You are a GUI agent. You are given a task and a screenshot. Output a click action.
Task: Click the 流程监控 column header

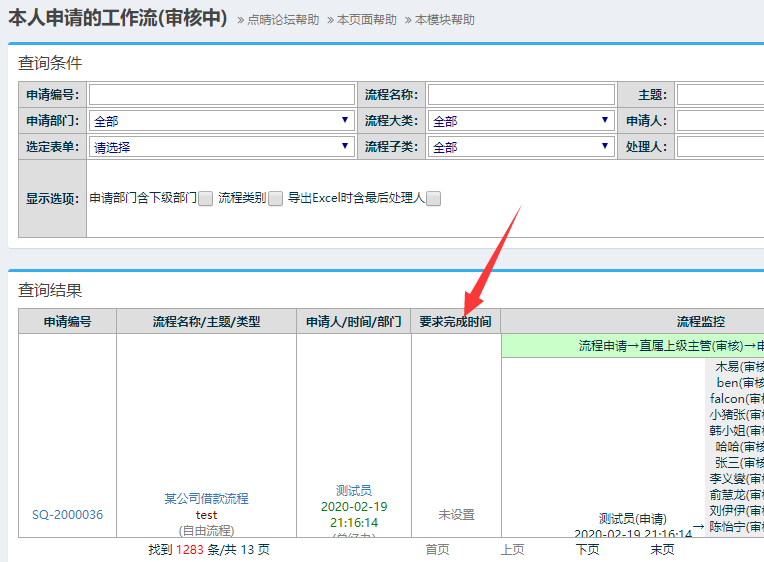click(x=700, y=322)
